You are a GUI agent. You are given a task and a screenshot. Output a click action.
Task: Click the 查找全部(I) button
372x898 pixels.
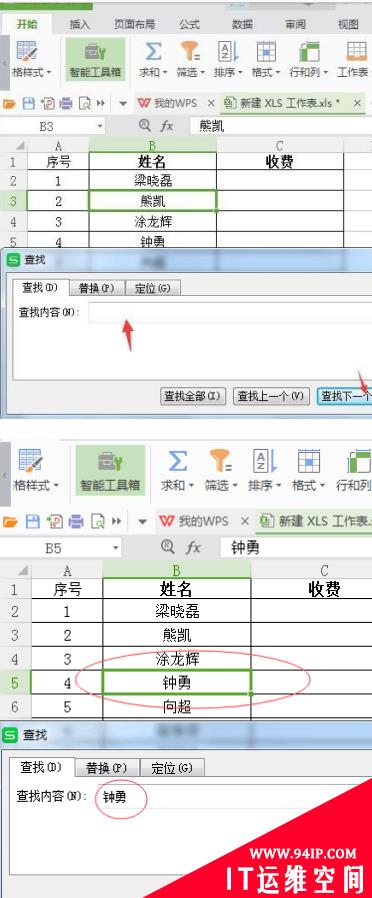pyautogui.click(x=193, y=396)
